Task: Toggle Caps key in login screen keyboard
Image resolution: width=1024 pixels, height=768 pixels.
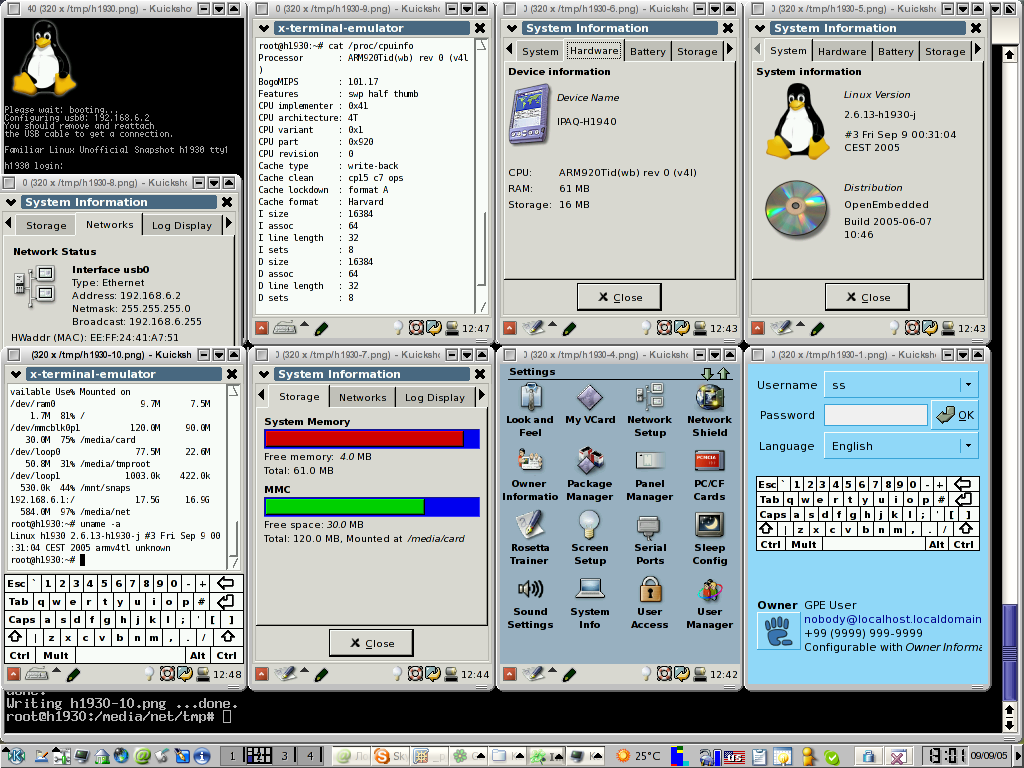Action: 772,514
